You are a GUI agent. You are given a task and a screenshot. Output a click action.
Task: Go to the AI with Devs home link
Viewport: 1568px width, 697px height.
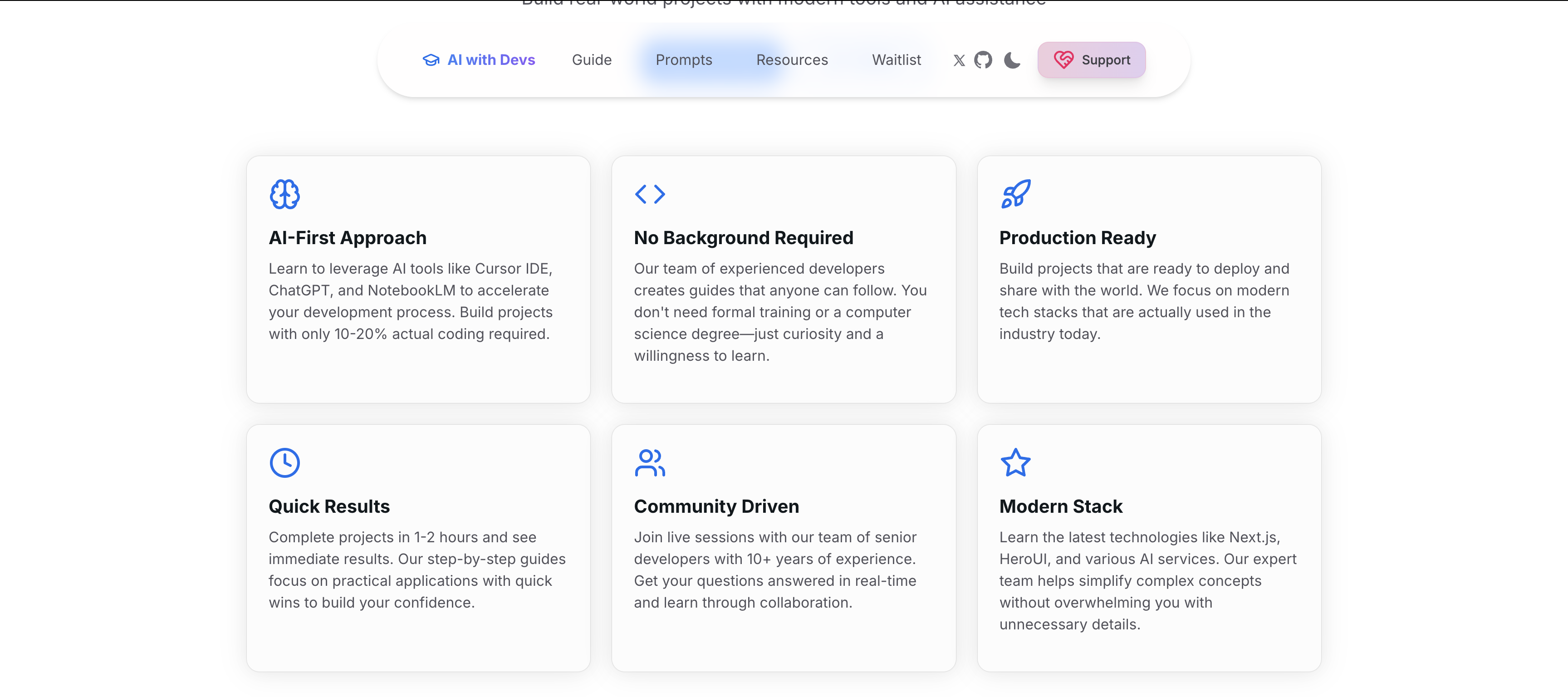click(x=479, y=59)
